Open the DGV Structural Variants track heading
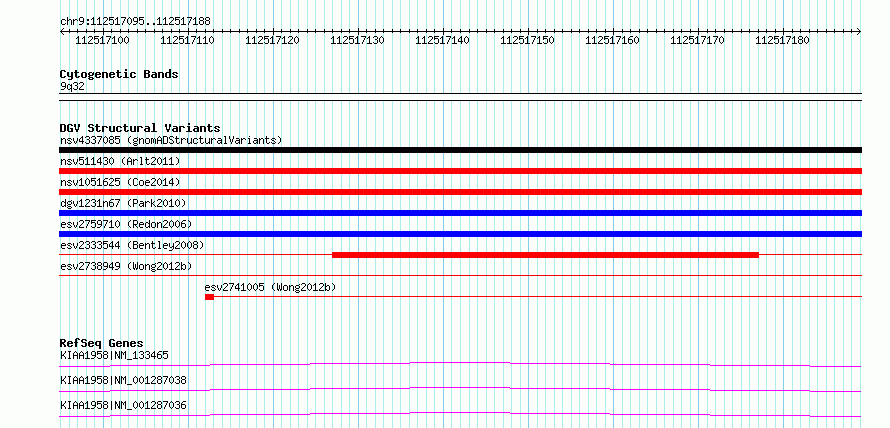Image resolution: width=890 pixels, height=428 pixels. (140, 128)
